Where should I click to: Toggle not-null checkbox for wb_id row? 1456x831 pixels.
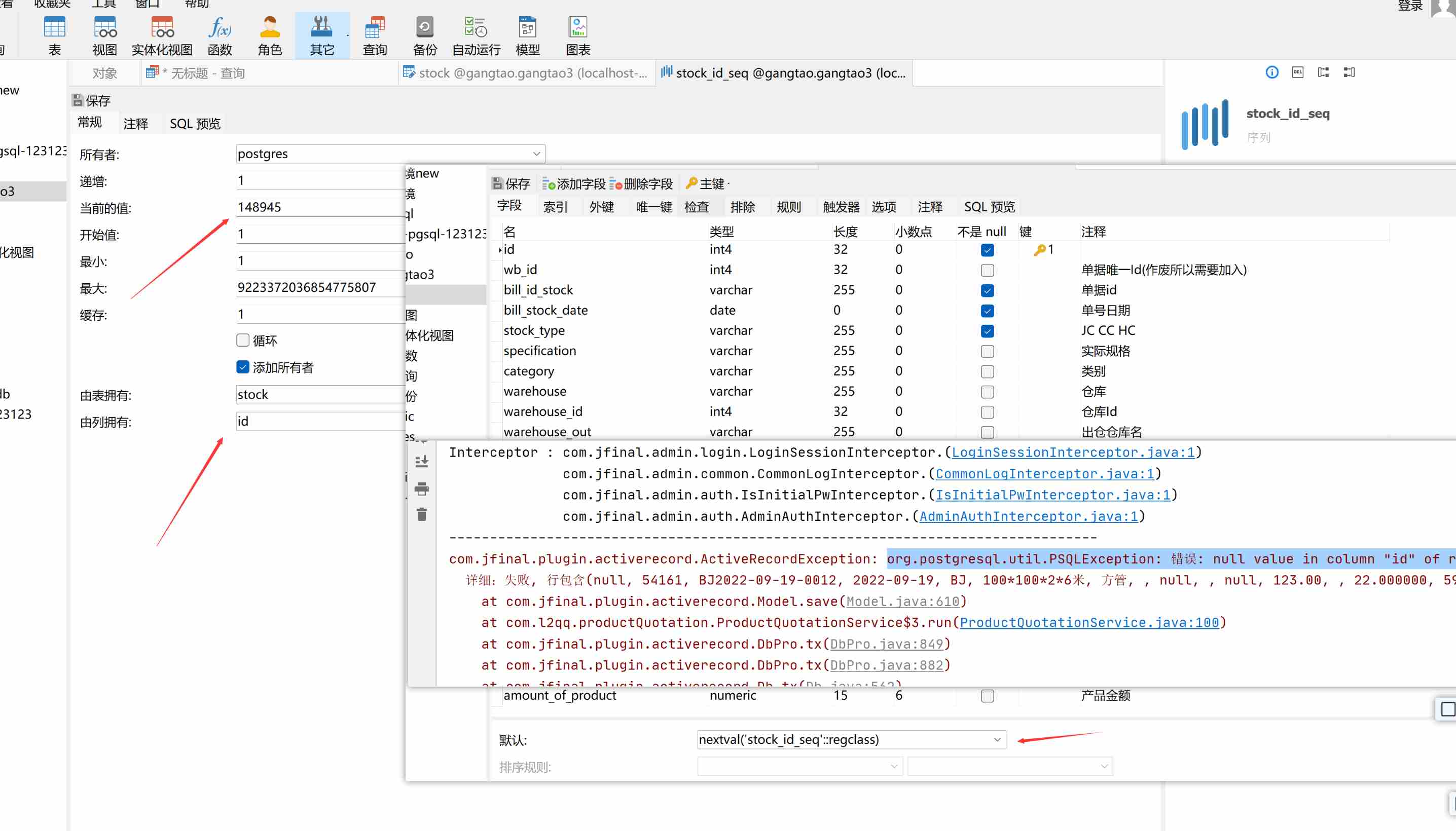tap(987, 270)
